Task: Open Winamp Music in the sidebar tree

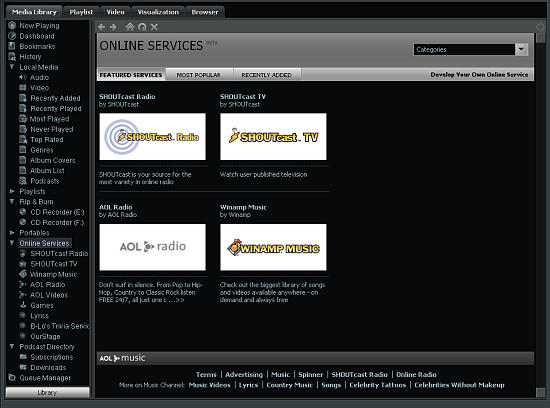Action: tap(53, 274)
